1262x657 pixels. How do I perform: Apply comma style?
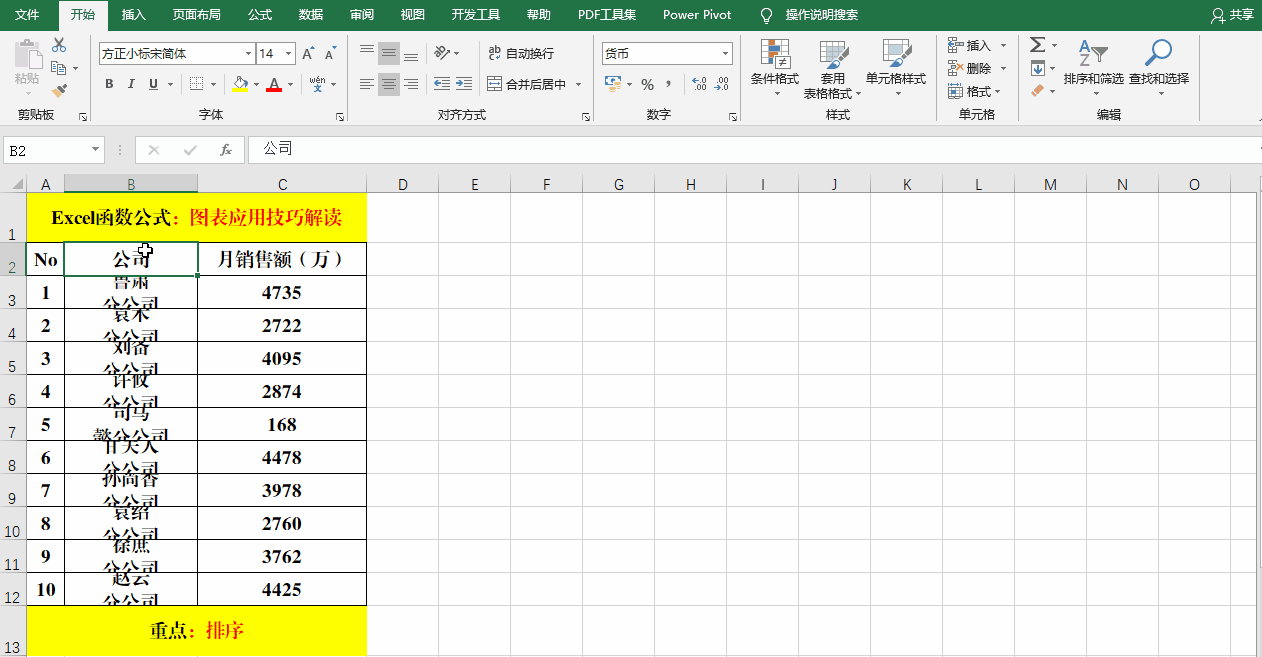point(668,84)
